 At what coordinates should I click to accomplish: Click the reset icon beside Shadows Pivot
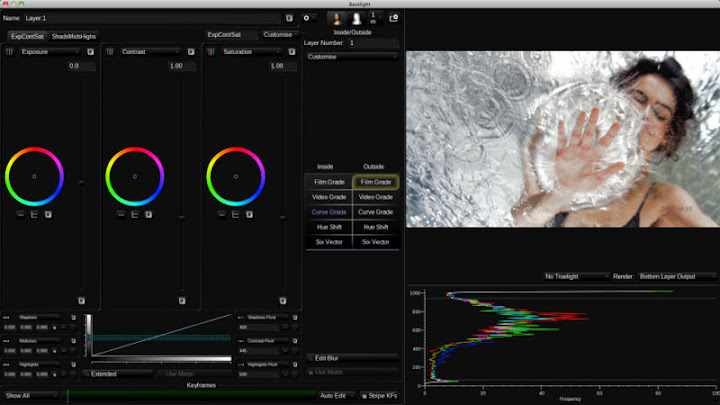pyautogui.click(x=295, y=317)
